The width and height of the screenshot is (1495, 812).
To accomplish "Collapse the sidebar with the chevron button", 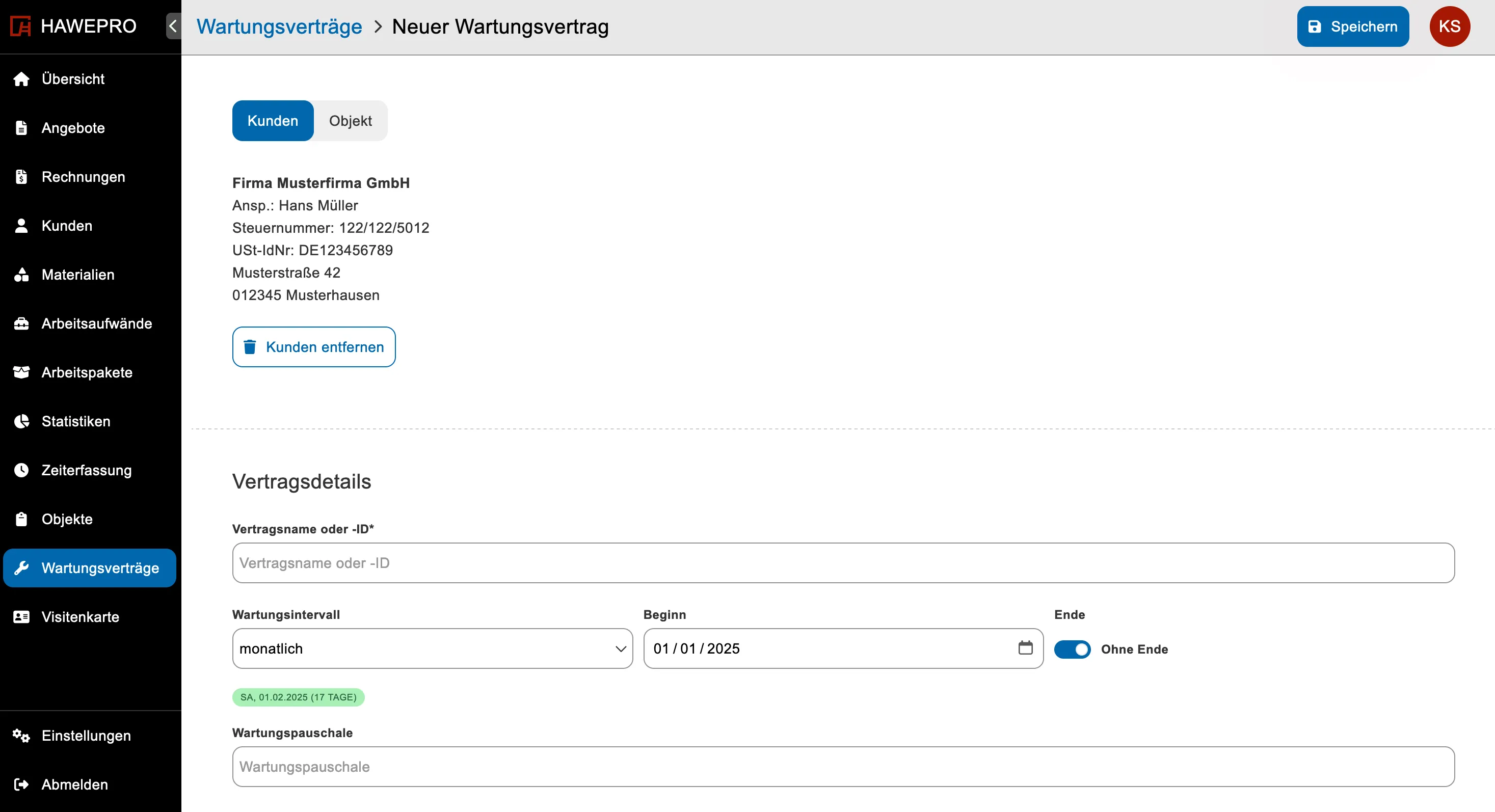I will (x=173, y=26).
